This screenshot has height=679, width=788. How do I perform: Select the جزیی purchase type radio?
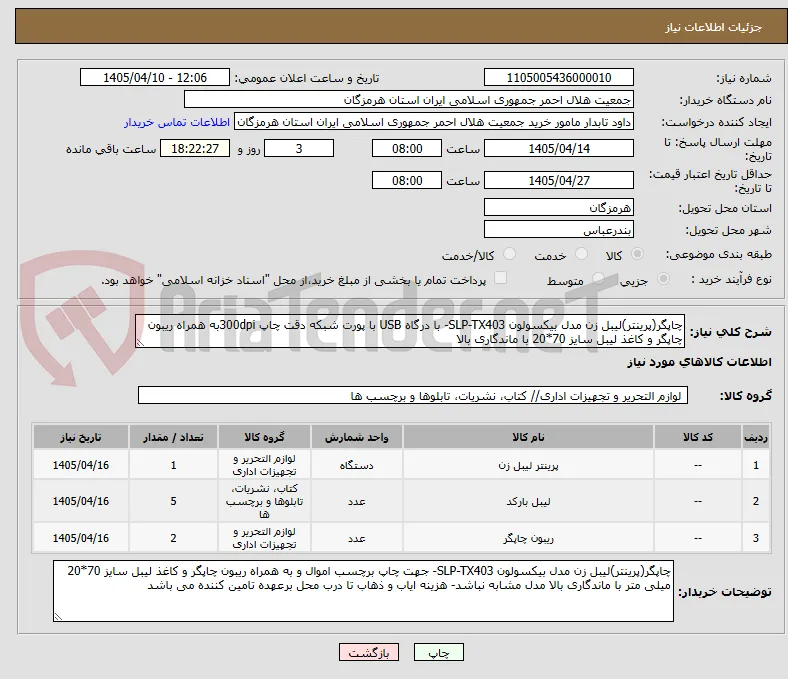point(663,278)
